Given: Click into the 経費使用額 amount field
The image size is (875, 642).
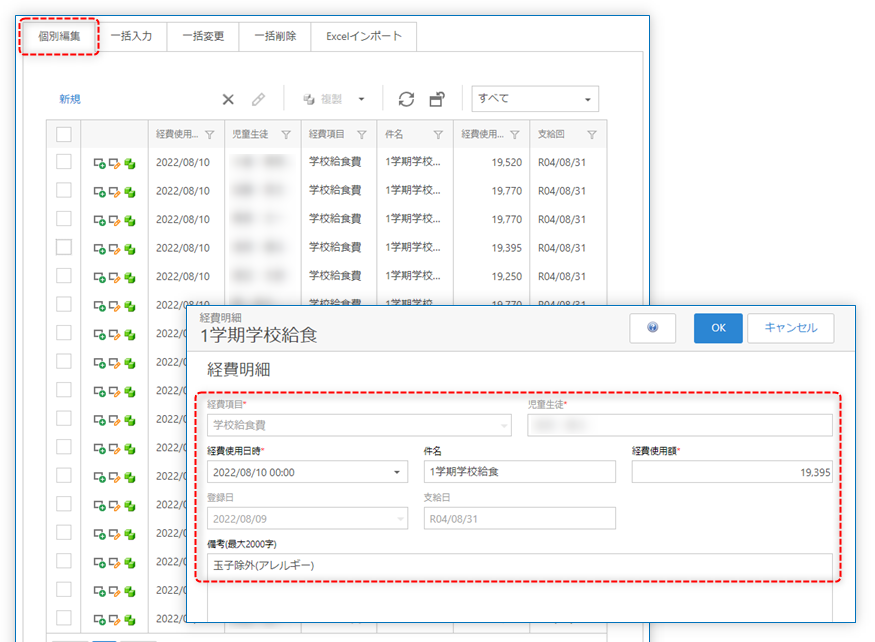Looking at the screenshot, I should (732, 472).
